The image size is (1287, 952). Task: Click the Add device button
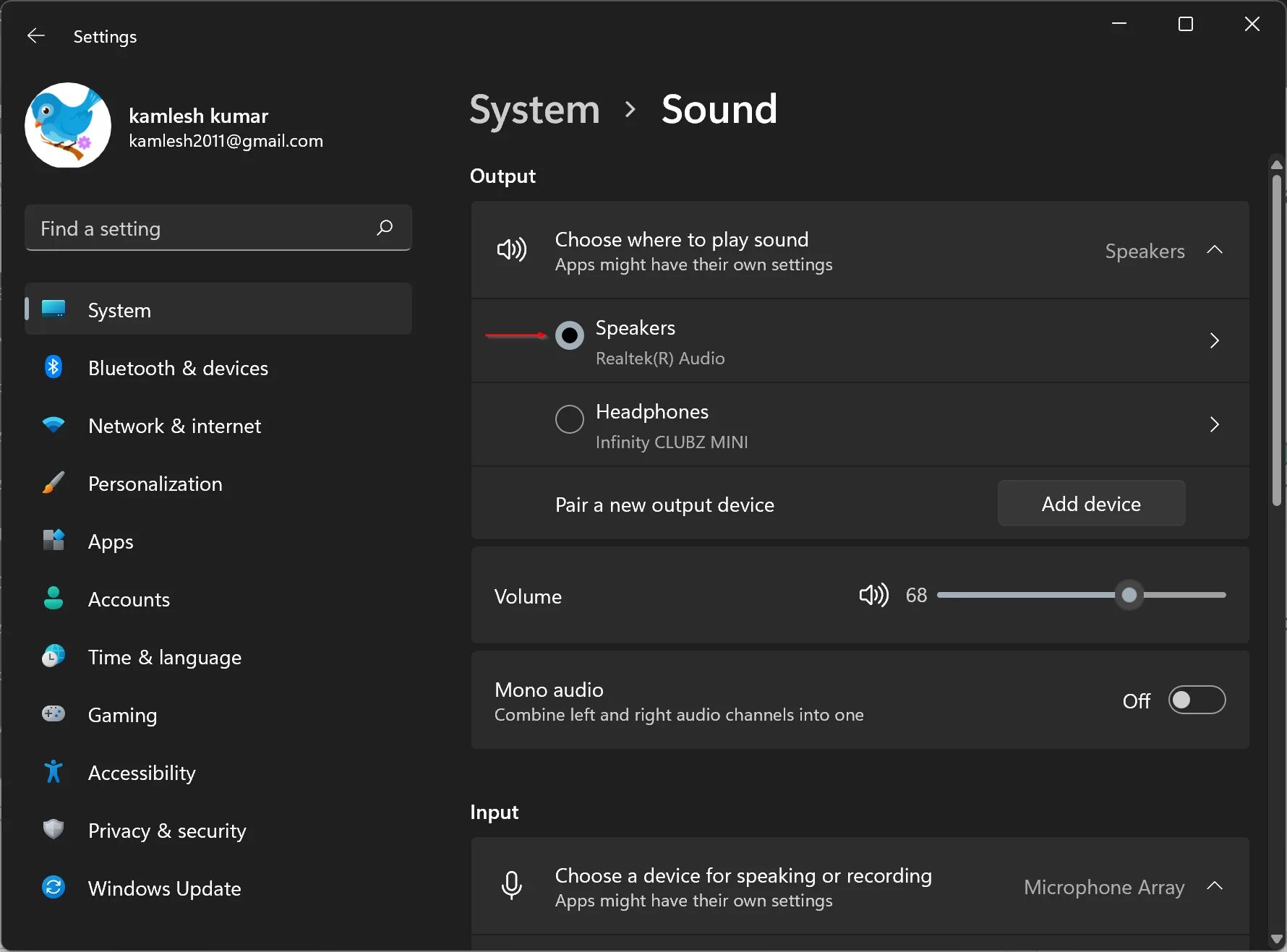(x=1090, y=504)
